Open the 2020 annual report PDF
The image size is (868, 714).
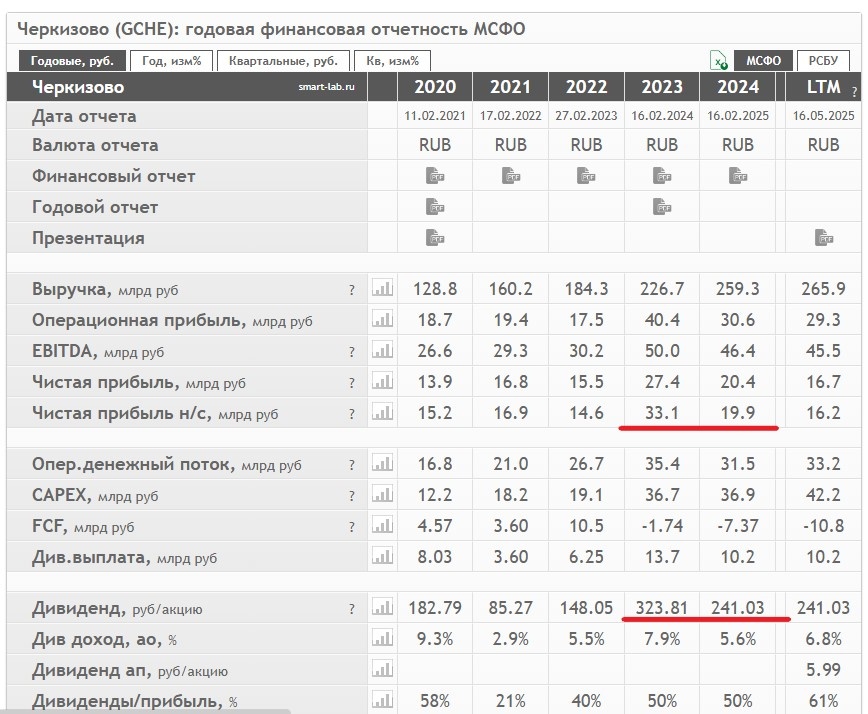435,206
